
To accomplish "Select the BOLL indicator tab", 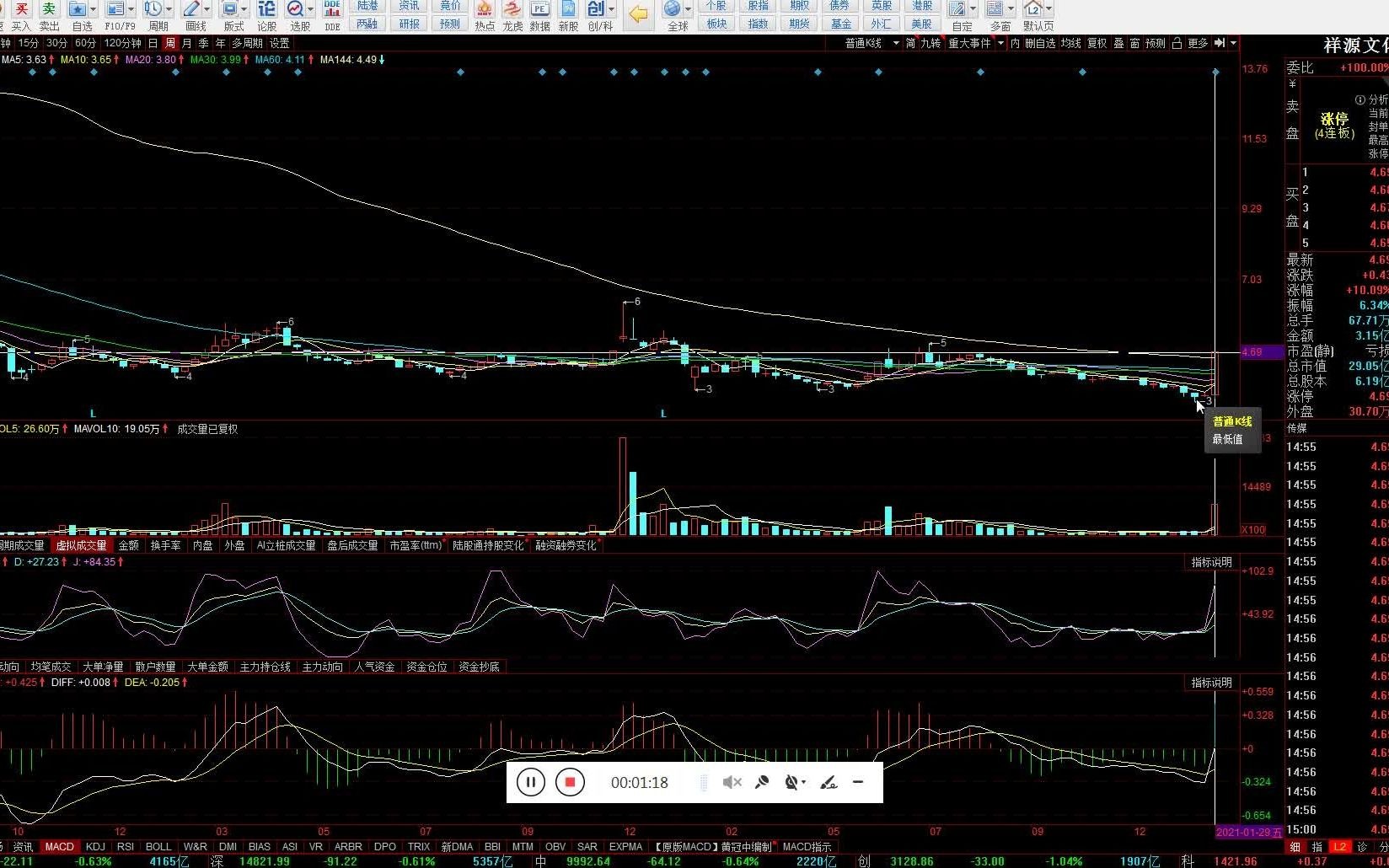I will 158,846.
